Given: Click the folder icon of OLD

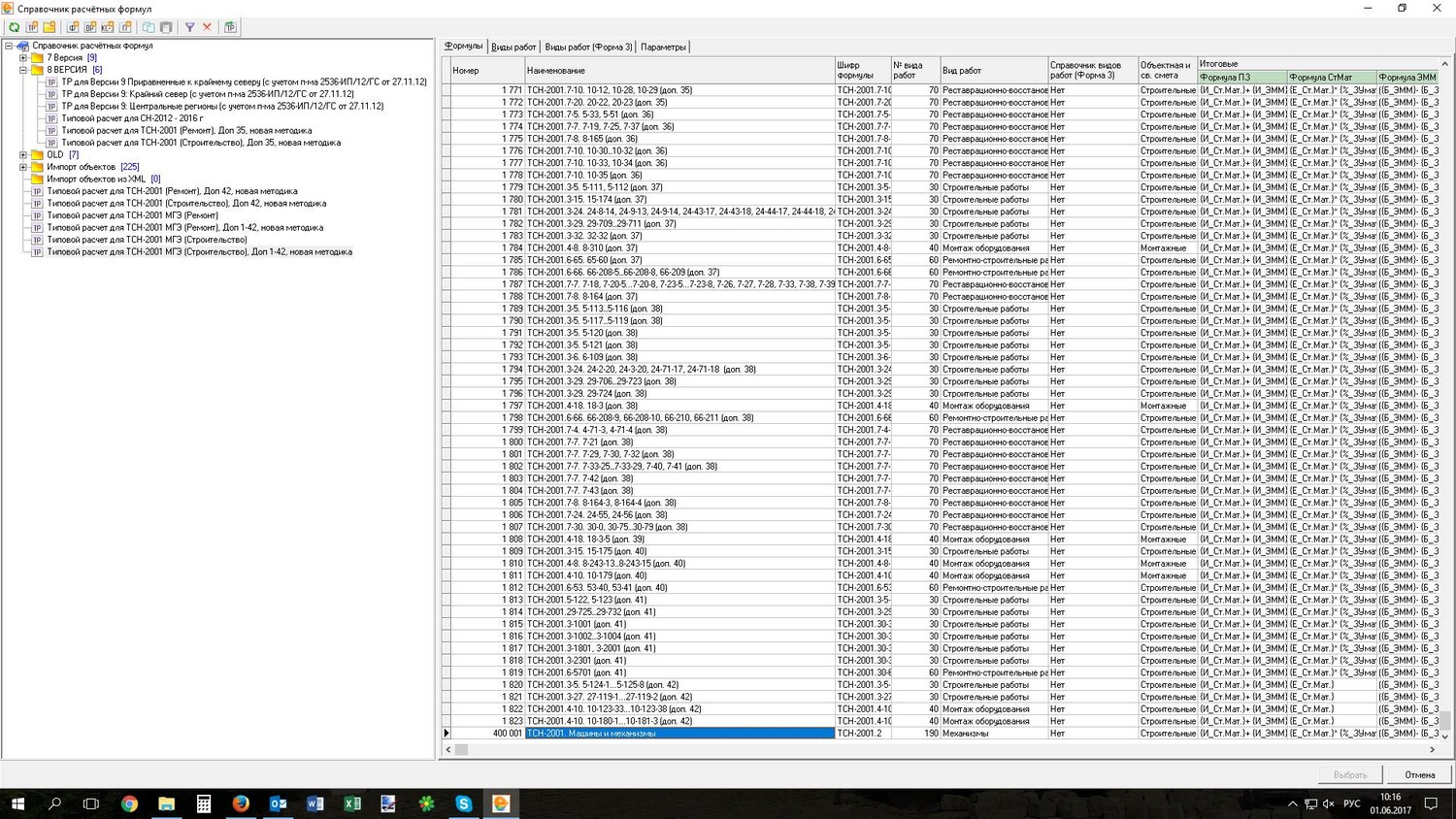Looking at the screenshot, I should pos(37,155).
